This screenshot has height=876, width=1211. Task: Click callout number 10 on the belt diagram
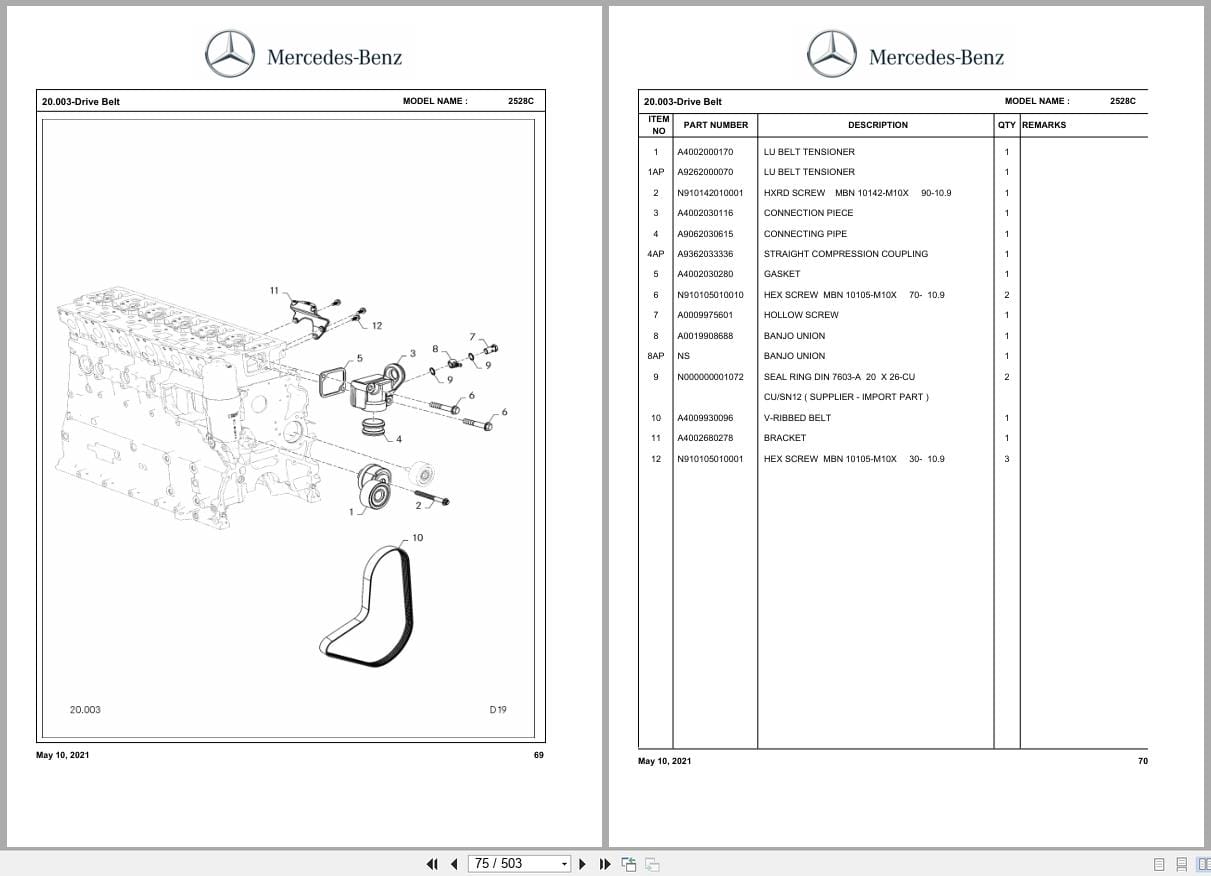pyautogui.click(x=417, y=537)
